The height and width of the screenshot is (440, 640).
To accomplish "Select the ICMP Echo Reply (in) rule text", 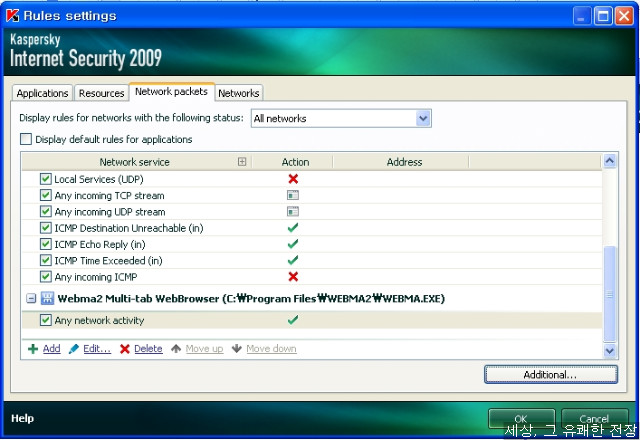I will (100, 244).
